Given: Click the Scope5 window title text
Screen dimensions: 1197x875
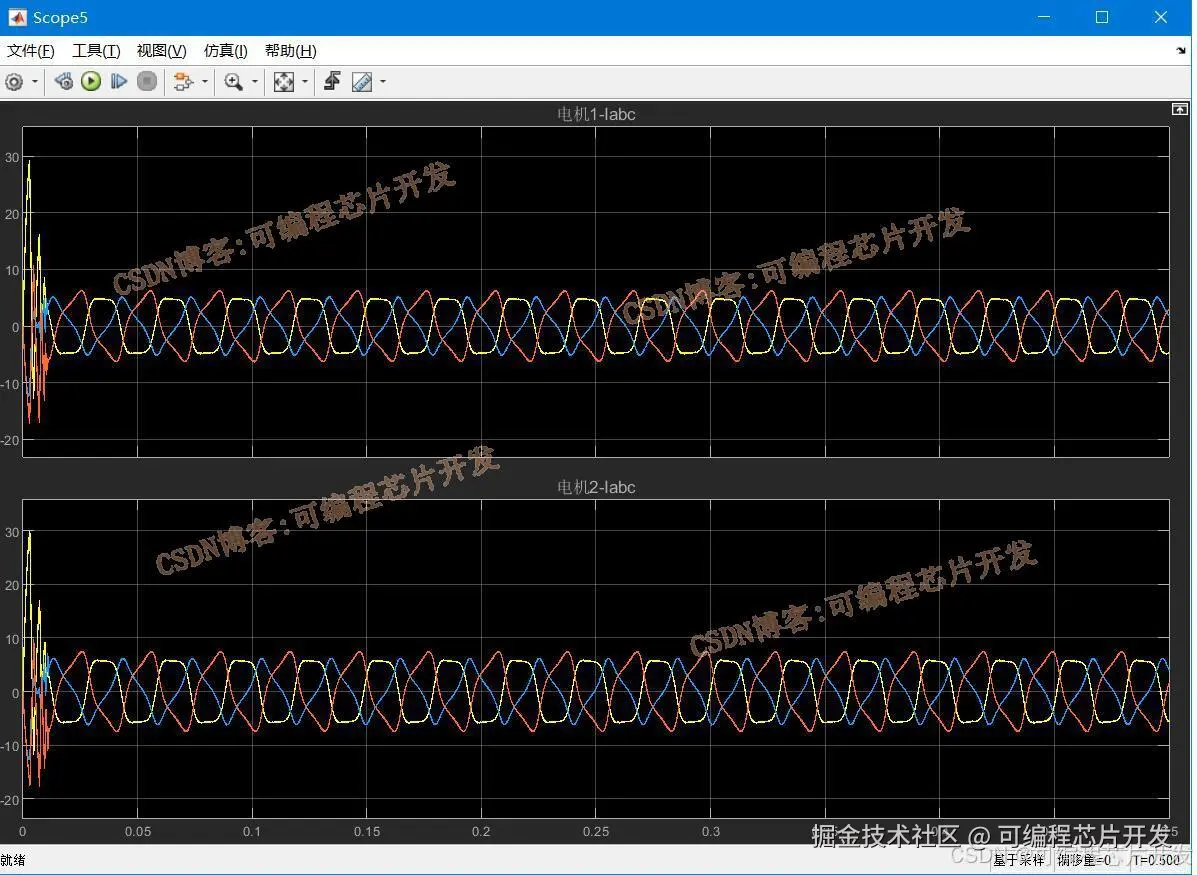Looking at the screenshot, I should (x=60, y=17).
